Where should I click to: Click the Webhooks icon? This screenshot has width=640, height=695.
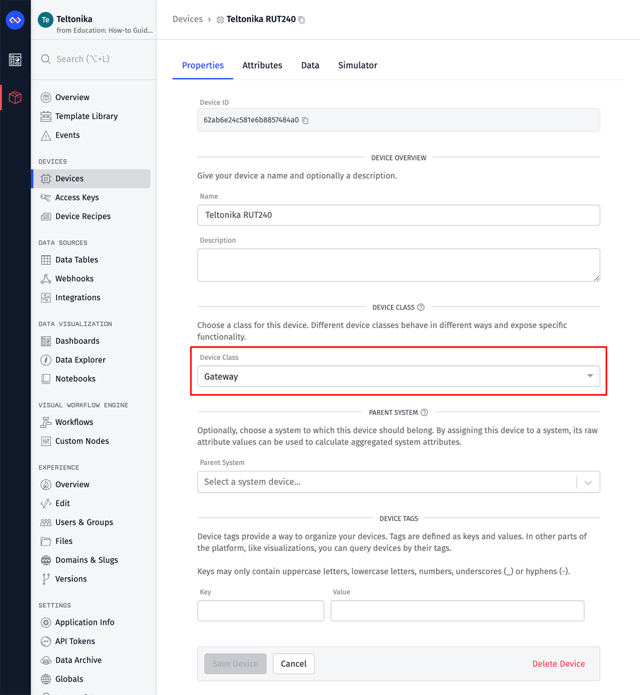click(46, 279)
